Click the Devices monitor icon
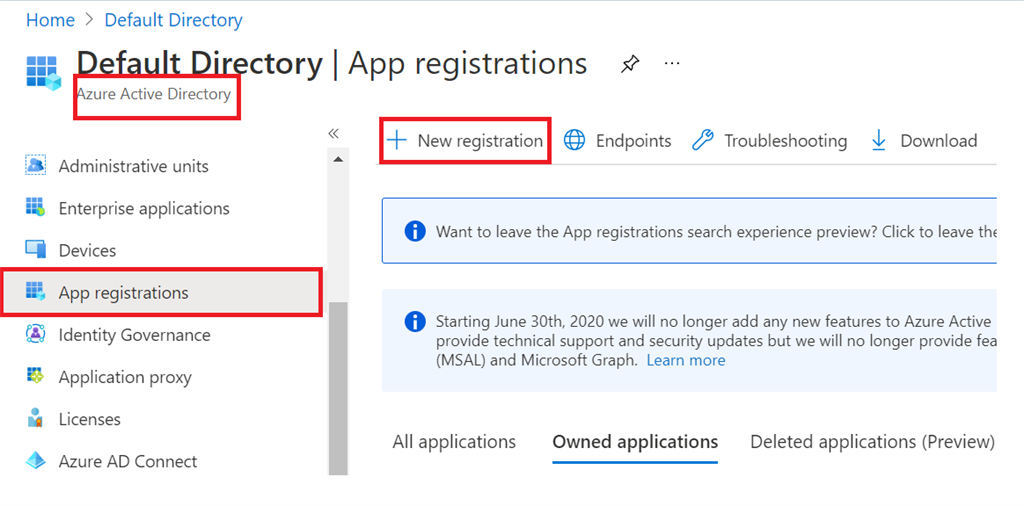1024x506 pixels. point(36,250)
